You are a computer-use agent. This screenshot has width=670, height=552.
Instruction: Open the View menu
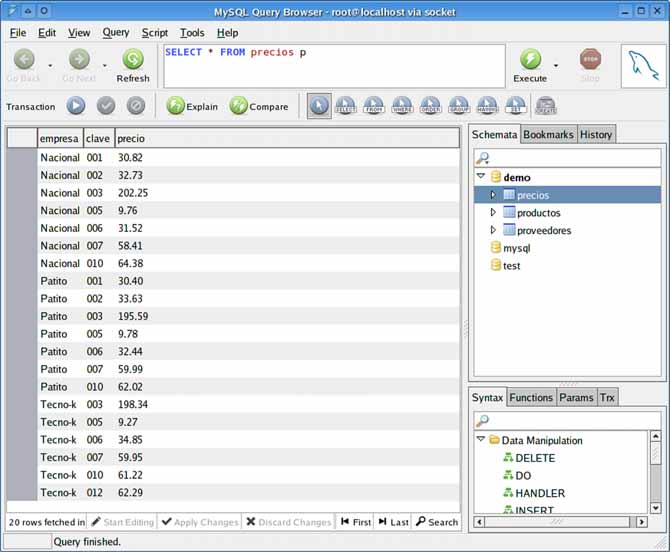point(79,33)
